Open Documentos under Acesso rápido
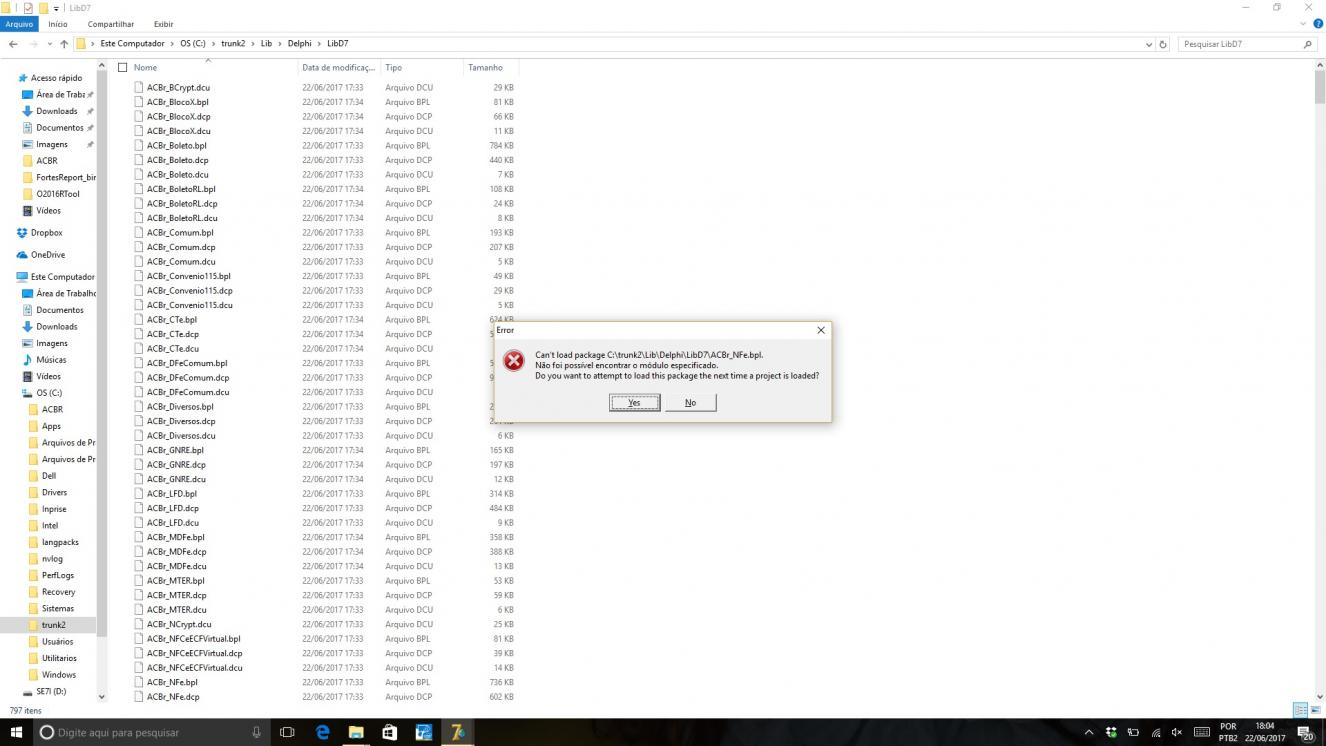 coord(59,128)
